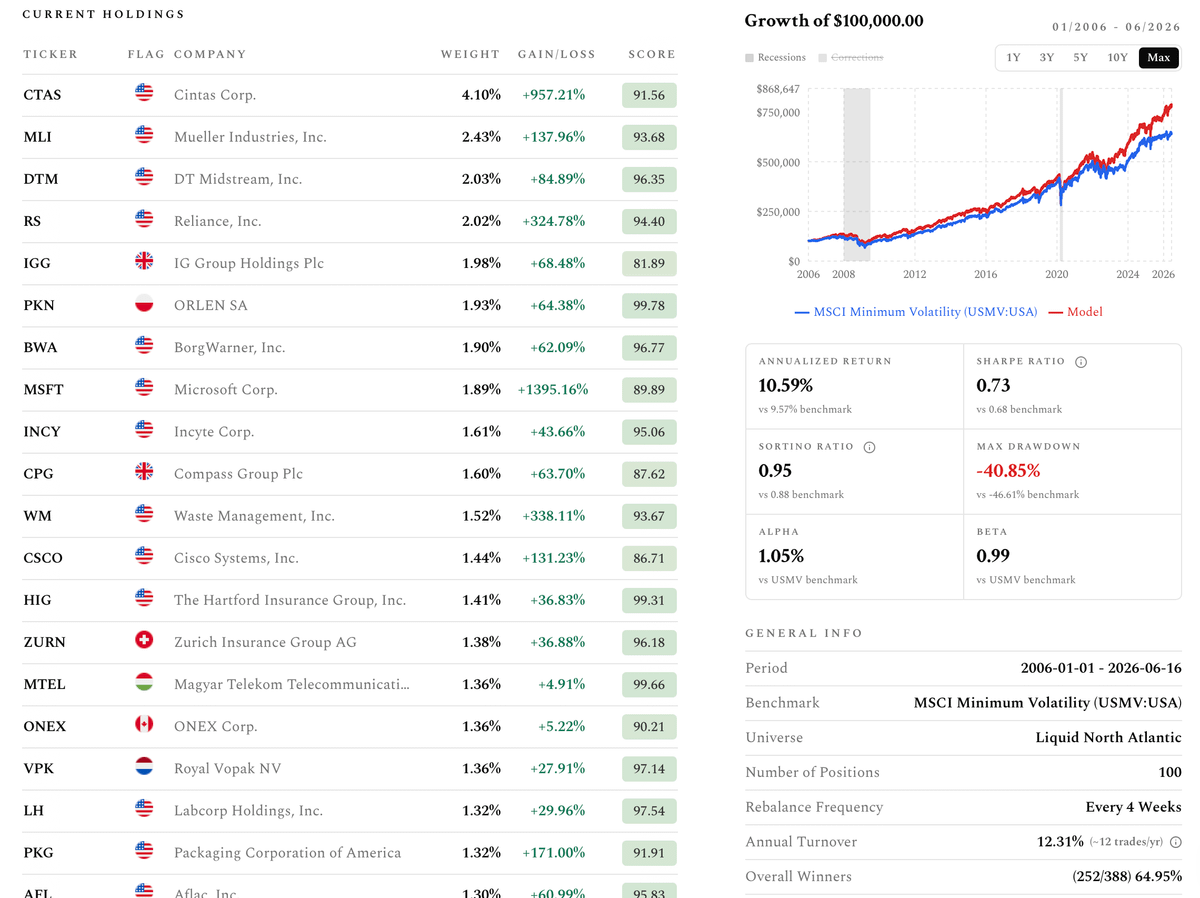1200x898 pixels.
Task: Open the CTAS ticker row
Action: 349,95
